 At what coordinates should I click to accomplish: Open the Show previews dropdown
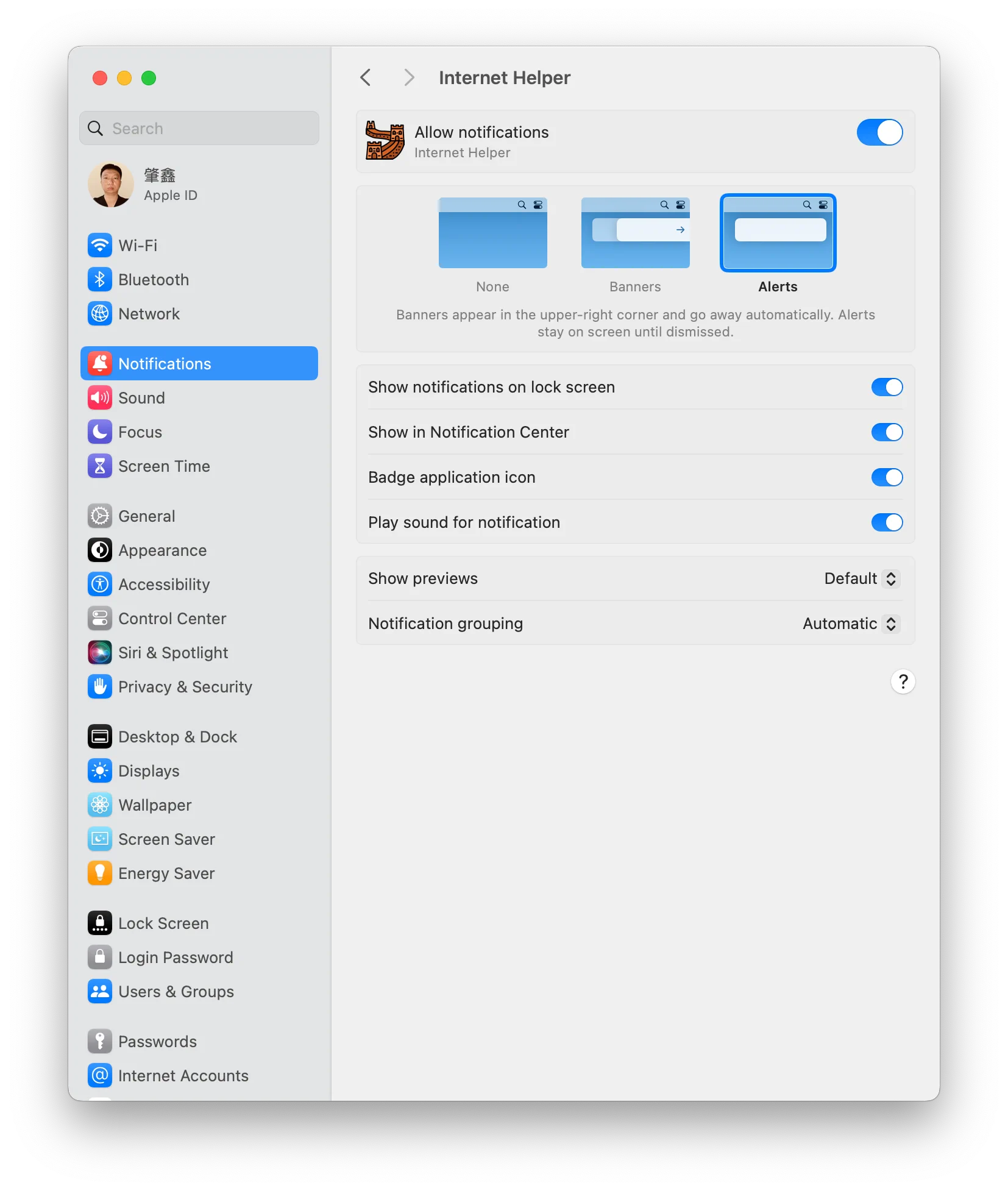click(861, 579)
